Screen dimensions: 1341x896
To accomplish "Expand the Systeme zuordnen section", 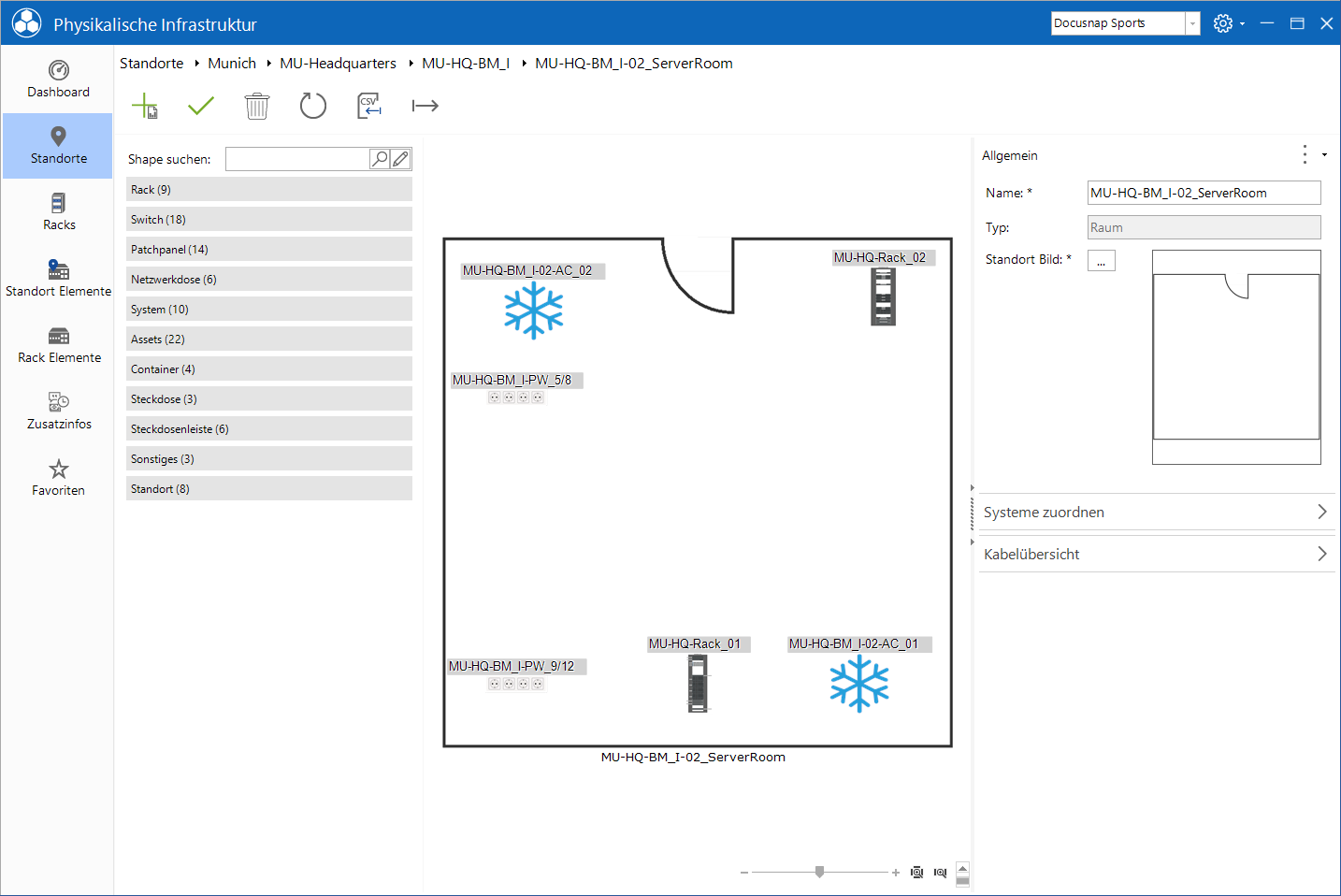I will tap(1156, 512).
